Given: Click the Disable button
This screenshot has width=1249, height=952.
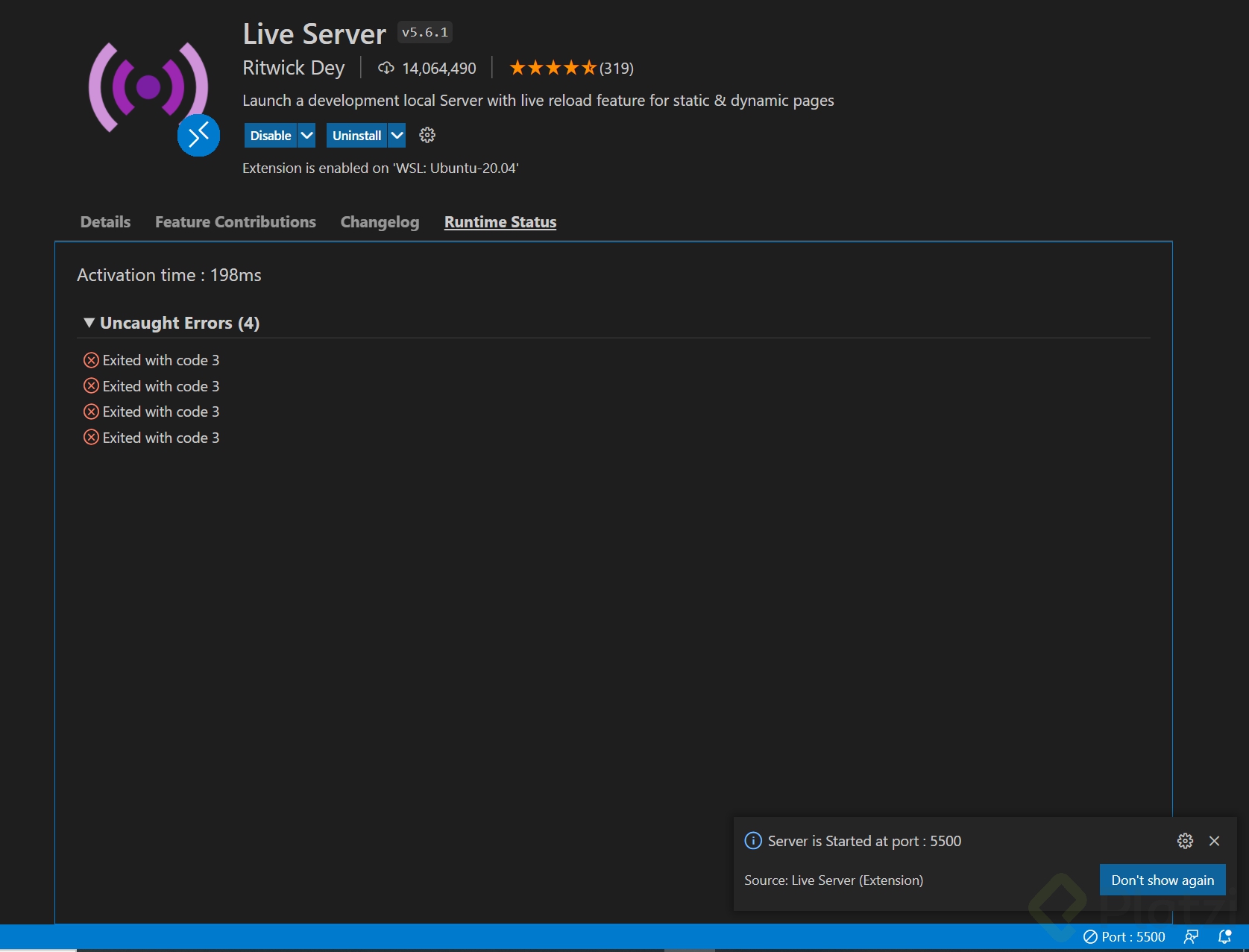Looking at the screenshot, I should (x=271, y=135).
